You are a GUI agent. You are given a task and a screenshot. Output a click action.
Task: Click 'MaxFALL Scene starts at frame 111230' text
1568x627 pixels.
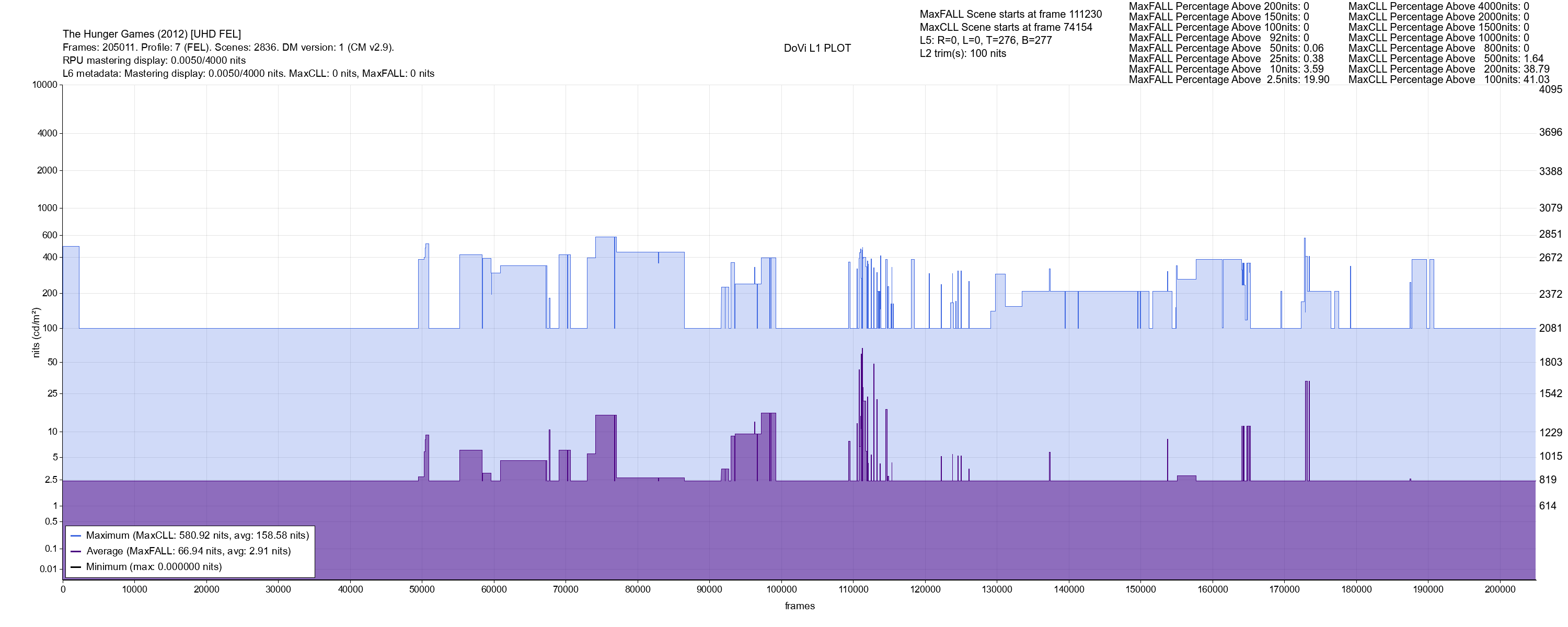(1010, 14)
